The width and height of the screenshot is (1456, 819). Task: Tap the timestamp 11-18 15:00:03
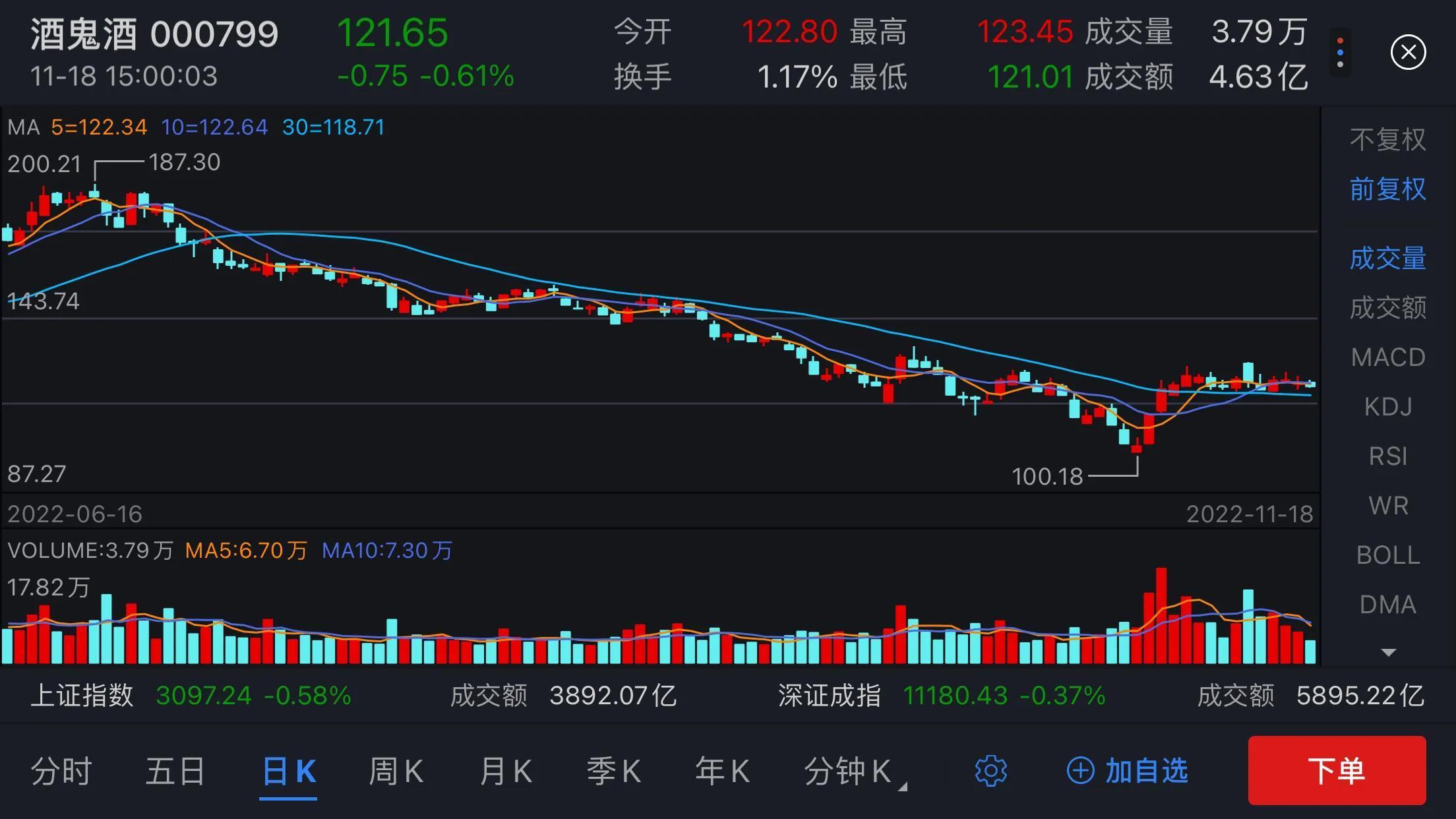124,76
